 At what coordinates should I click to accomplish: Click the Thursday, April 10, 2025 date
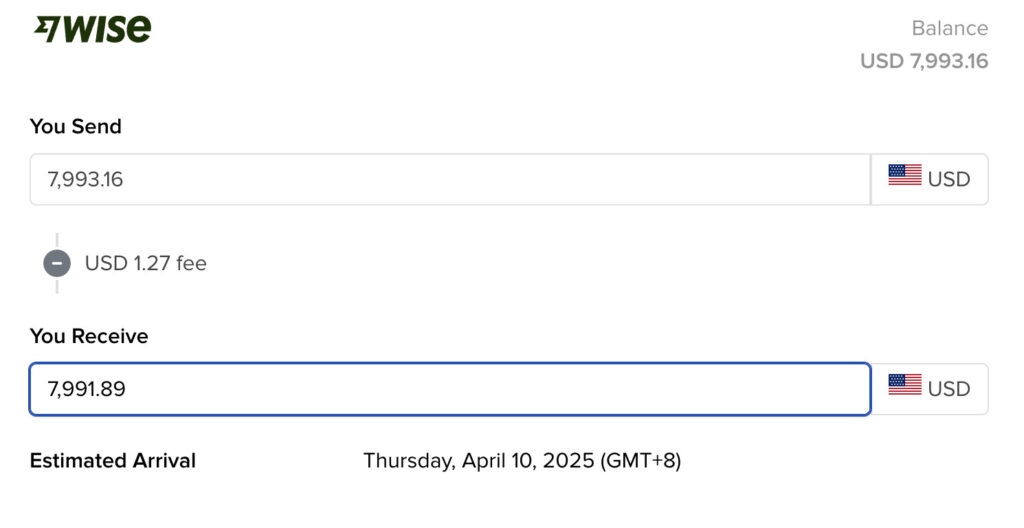point(478,461)
